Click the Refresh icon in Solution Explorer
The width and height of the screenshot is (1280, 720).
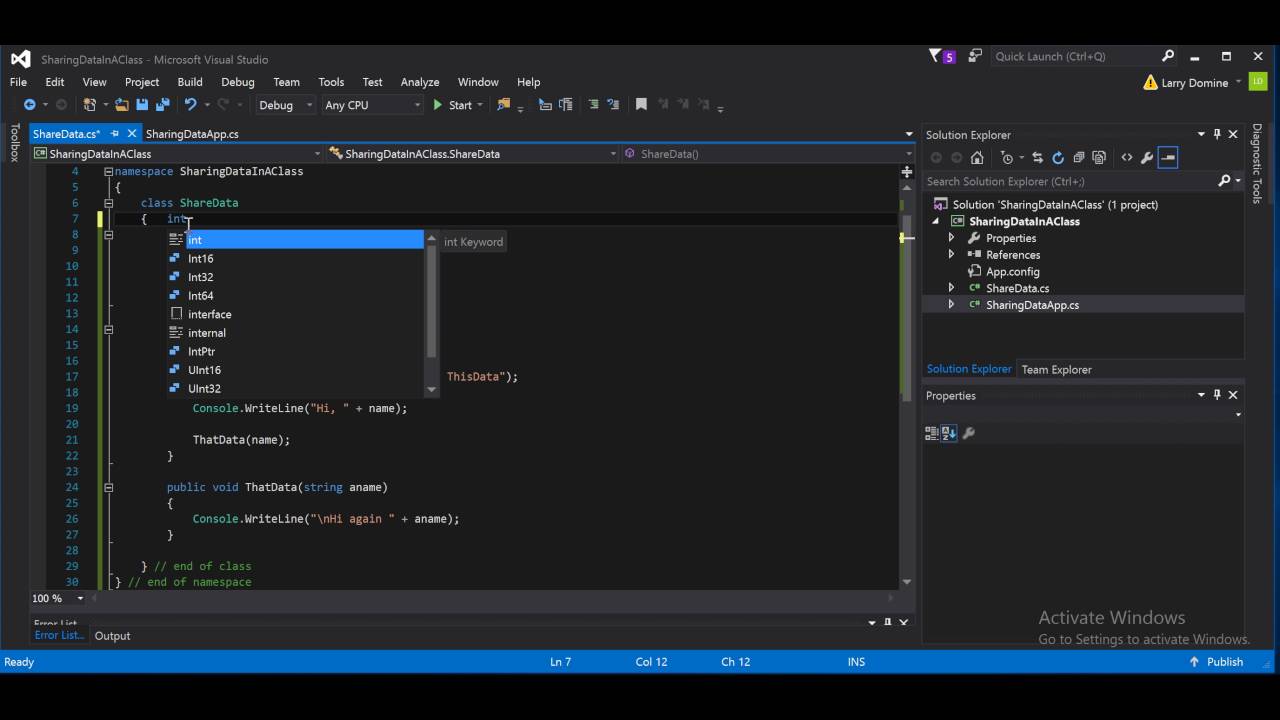pos(1058,157)
